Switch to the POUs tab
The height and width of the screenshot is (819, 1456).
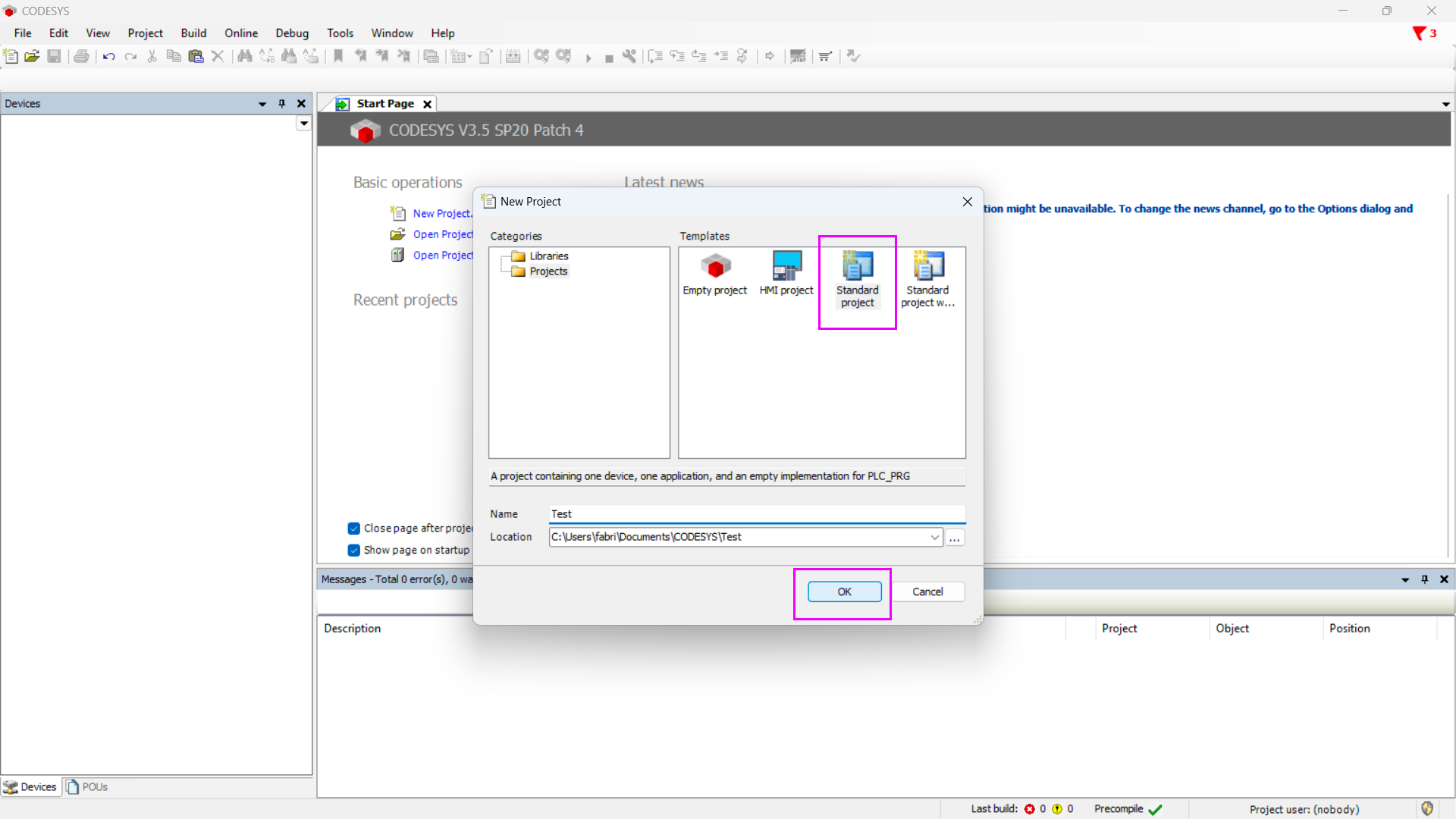click(87, 786)
